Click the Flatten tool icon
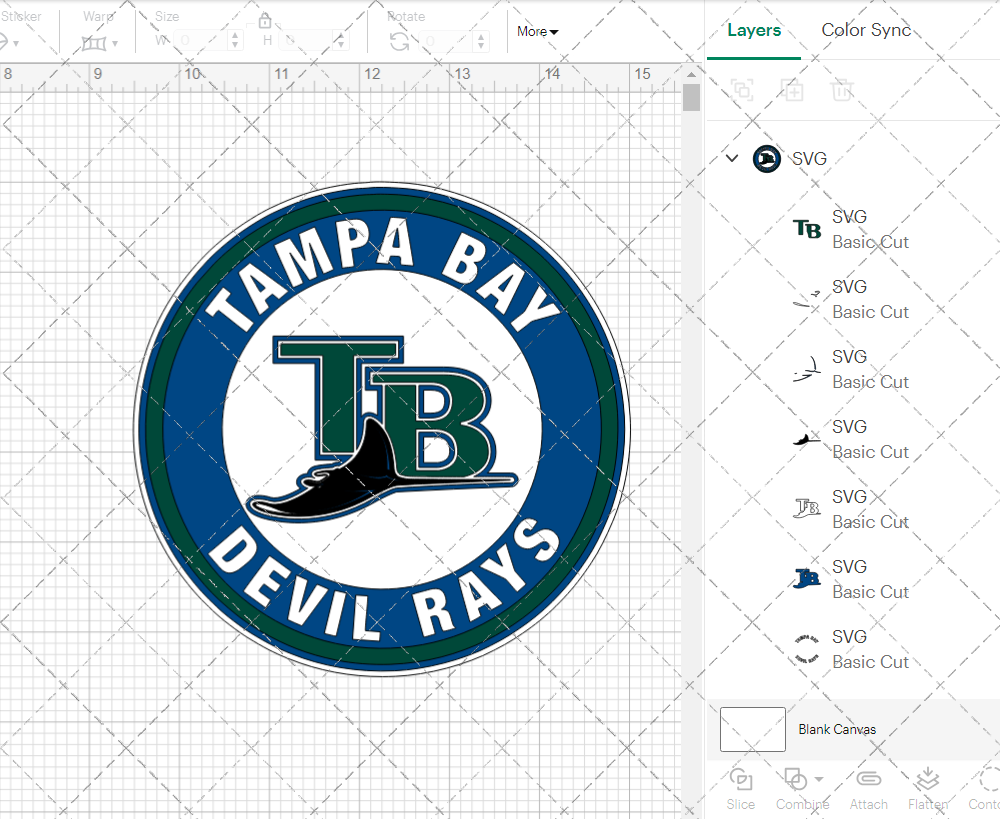This screenshot has width=1000, height=819. pos(927,779)
